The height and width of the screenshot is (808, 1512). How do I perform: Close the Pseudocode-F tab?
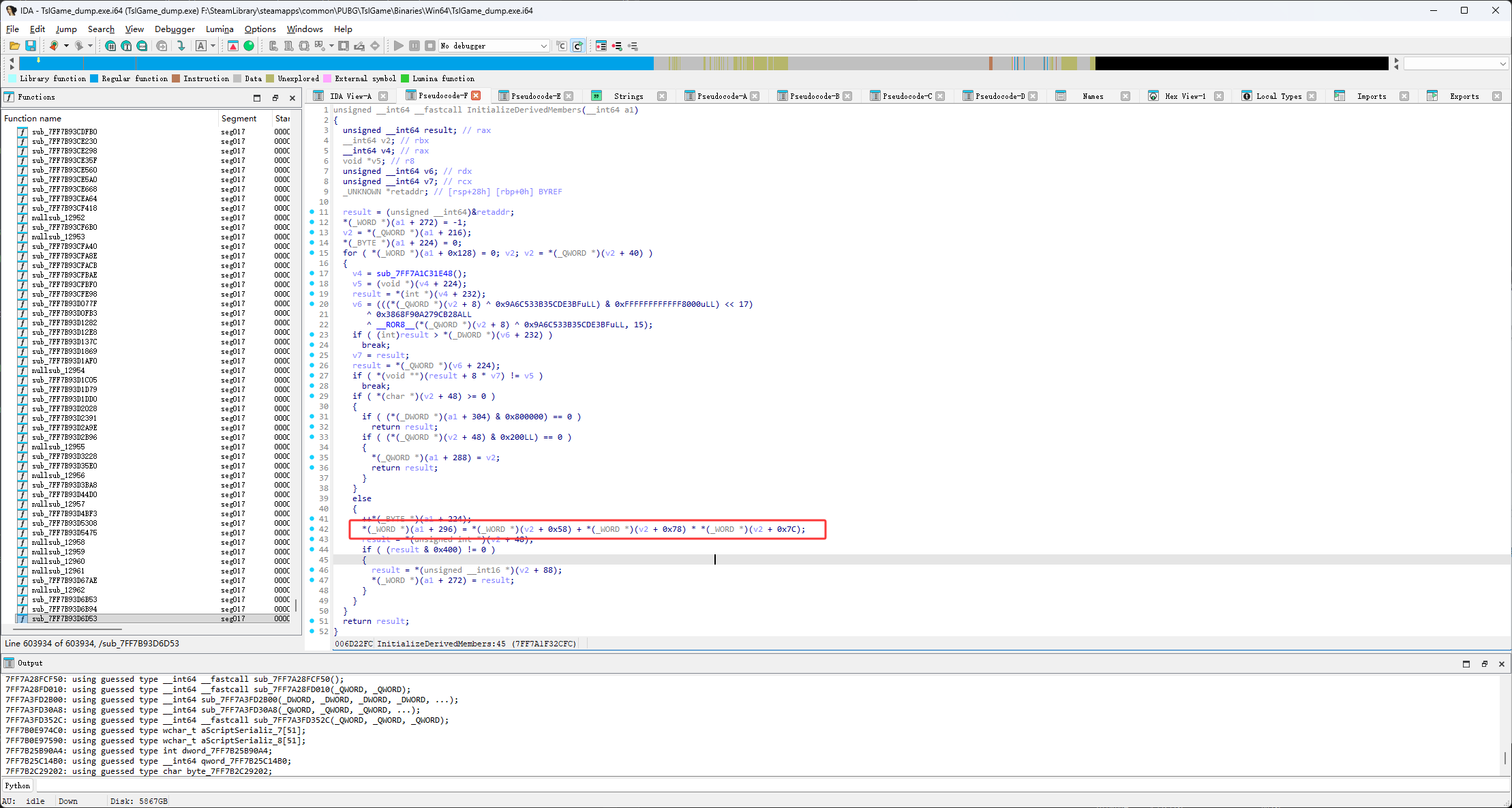[477, 95]
